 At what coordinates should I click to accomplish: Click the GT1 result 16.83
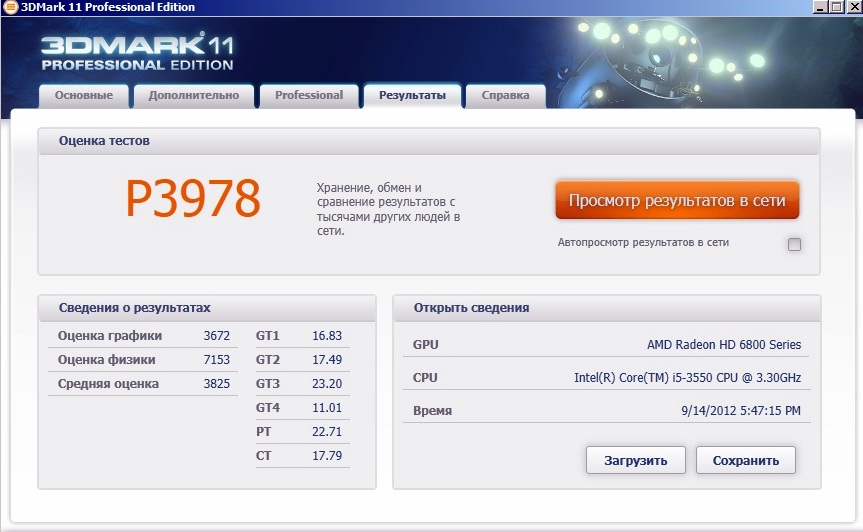[327, 336]
